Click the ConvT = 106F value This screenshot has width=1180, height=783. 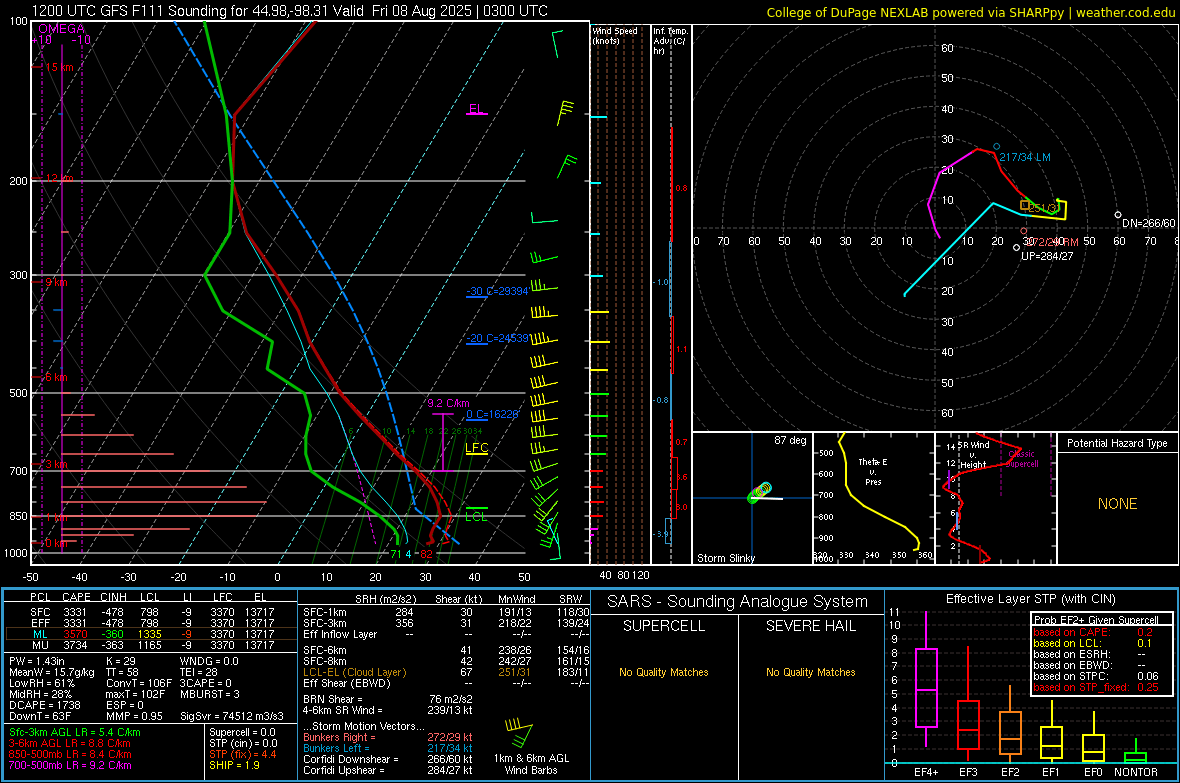(138, 684)
